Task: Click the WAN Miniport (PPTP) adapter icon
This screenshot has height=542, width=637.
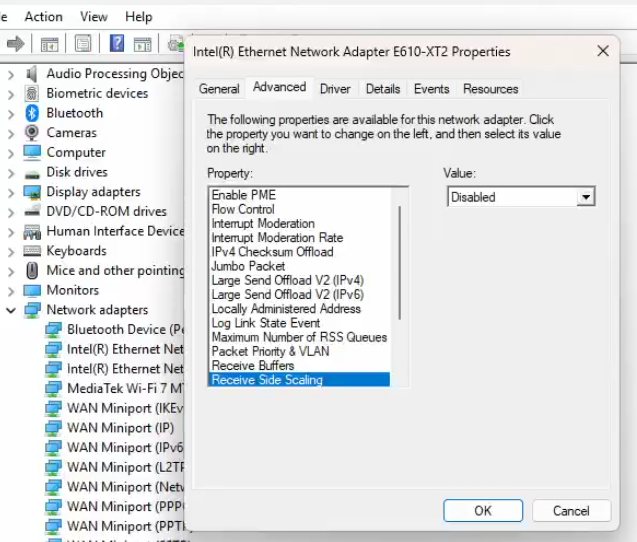Action: [x=53, y=526]
